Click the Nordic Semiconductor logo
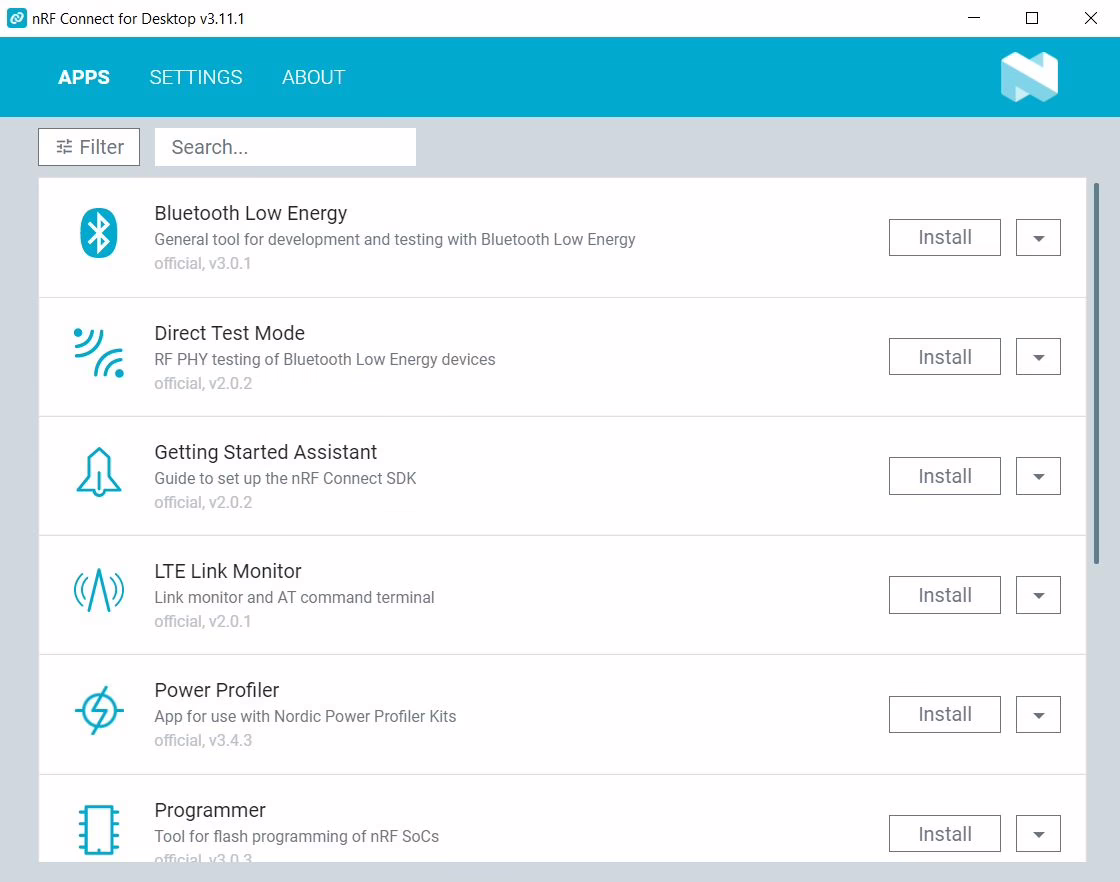Screen dimensions: 1120x882 (1028, 77)
